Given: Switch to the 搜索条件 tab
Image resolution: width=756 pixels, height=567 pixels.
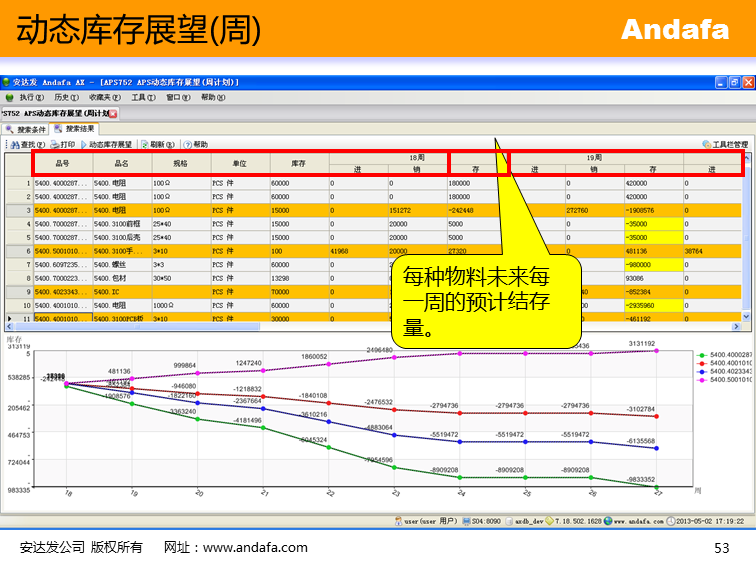Looking at the screenshot, I should 26,129.
